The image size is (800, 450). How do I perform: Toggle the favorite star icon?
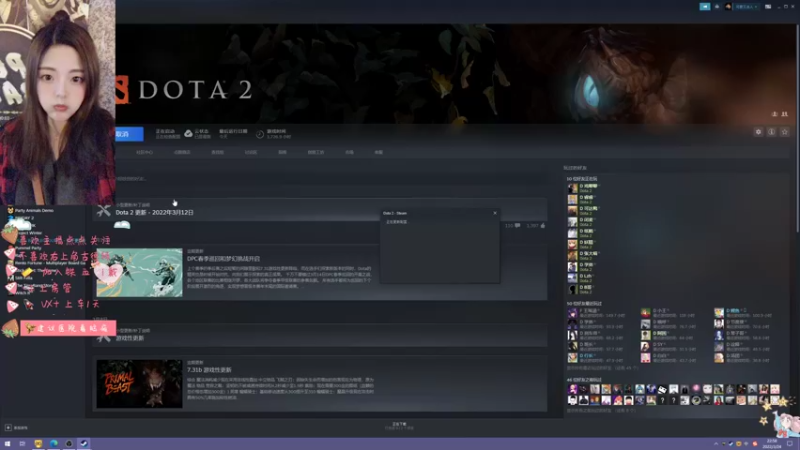tap(785, 132)
